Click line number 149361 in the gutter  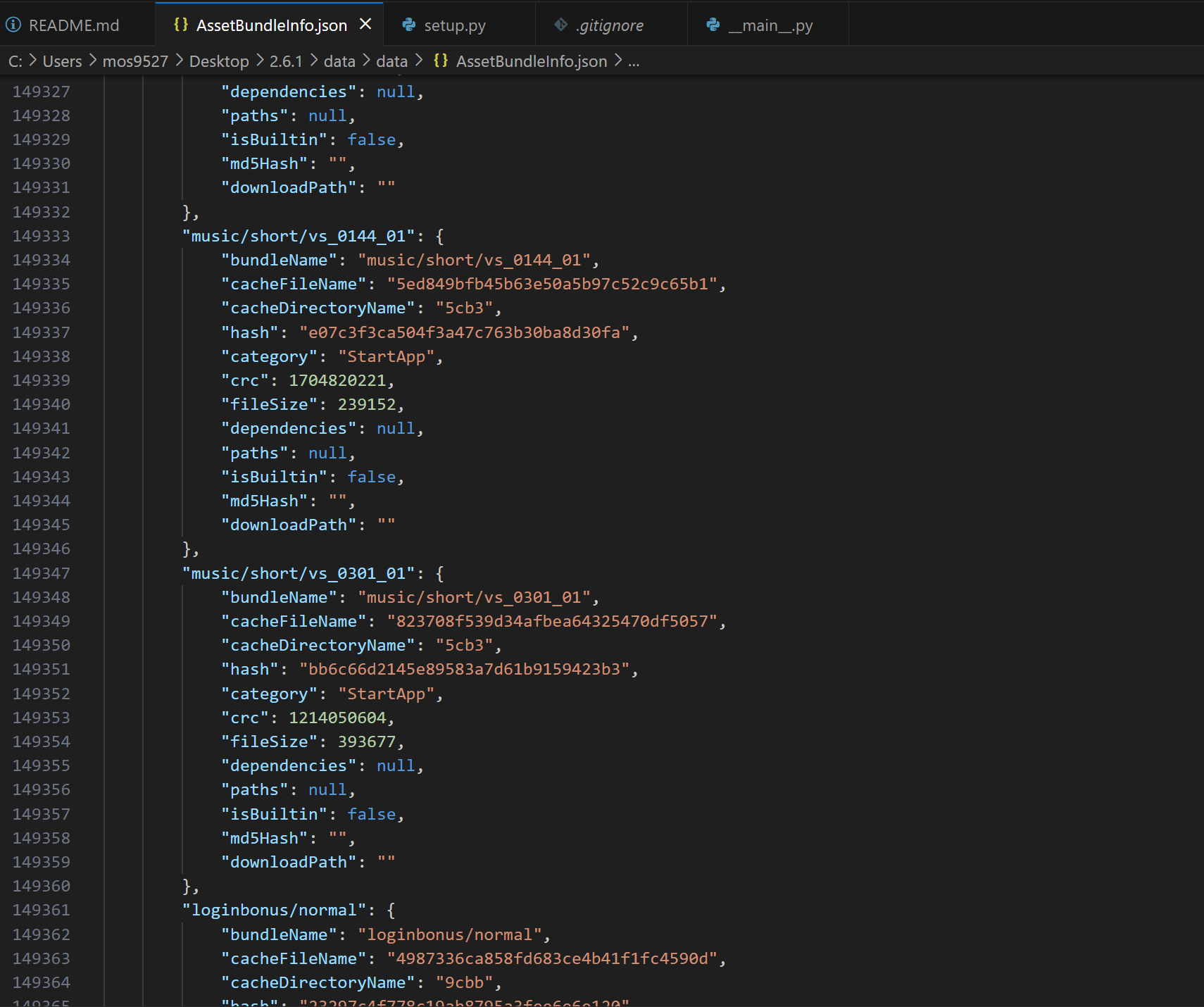click(42, 910)
